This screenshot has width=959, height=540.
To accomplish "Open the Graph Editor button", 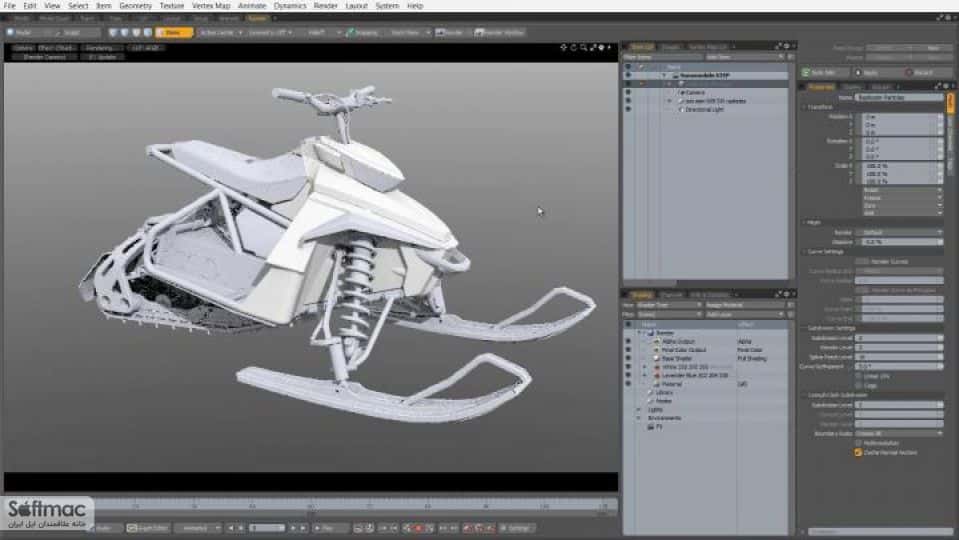I will [147, 528].
